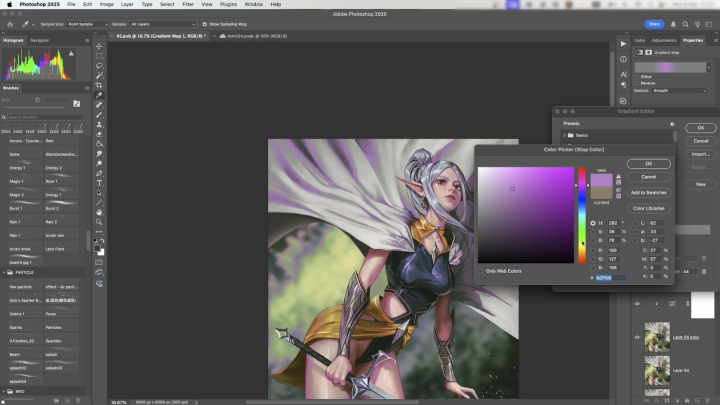Open the Filter menu
This screenshot has height=405, width=720.
[x=188, y=4]
